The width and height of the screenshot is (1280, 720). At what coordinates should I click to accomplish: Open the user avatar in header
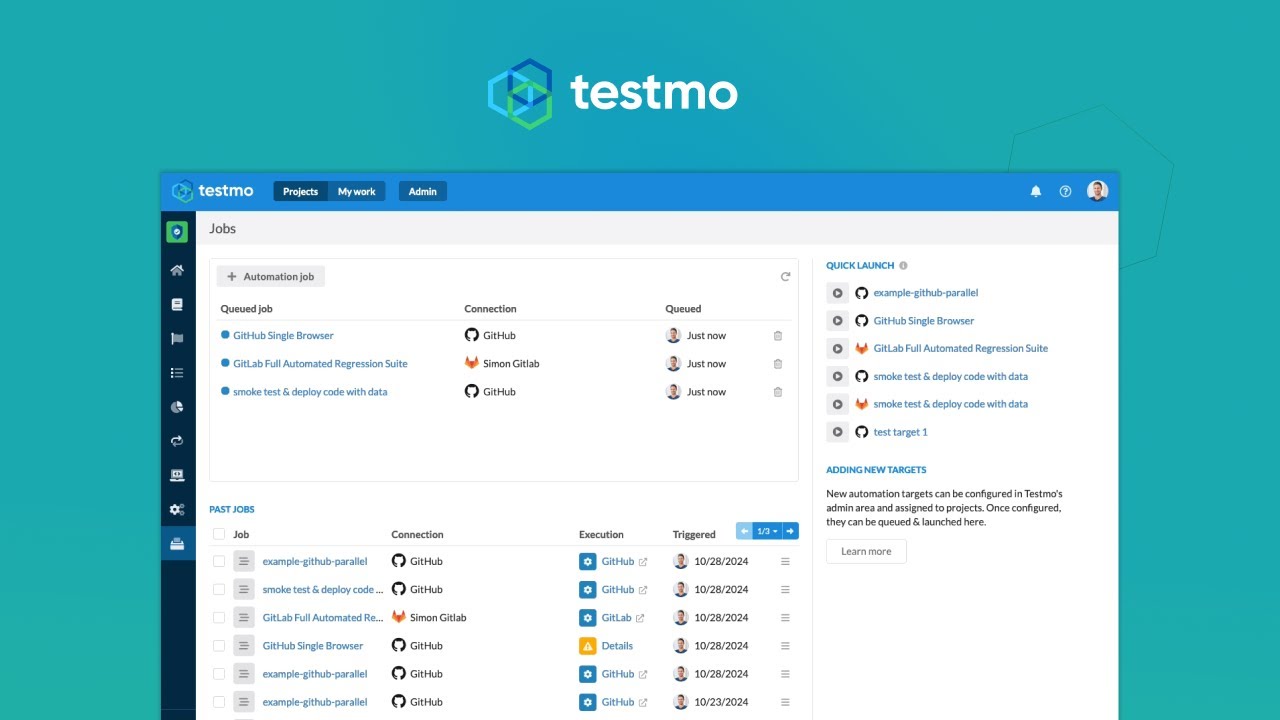[1097, 191]
